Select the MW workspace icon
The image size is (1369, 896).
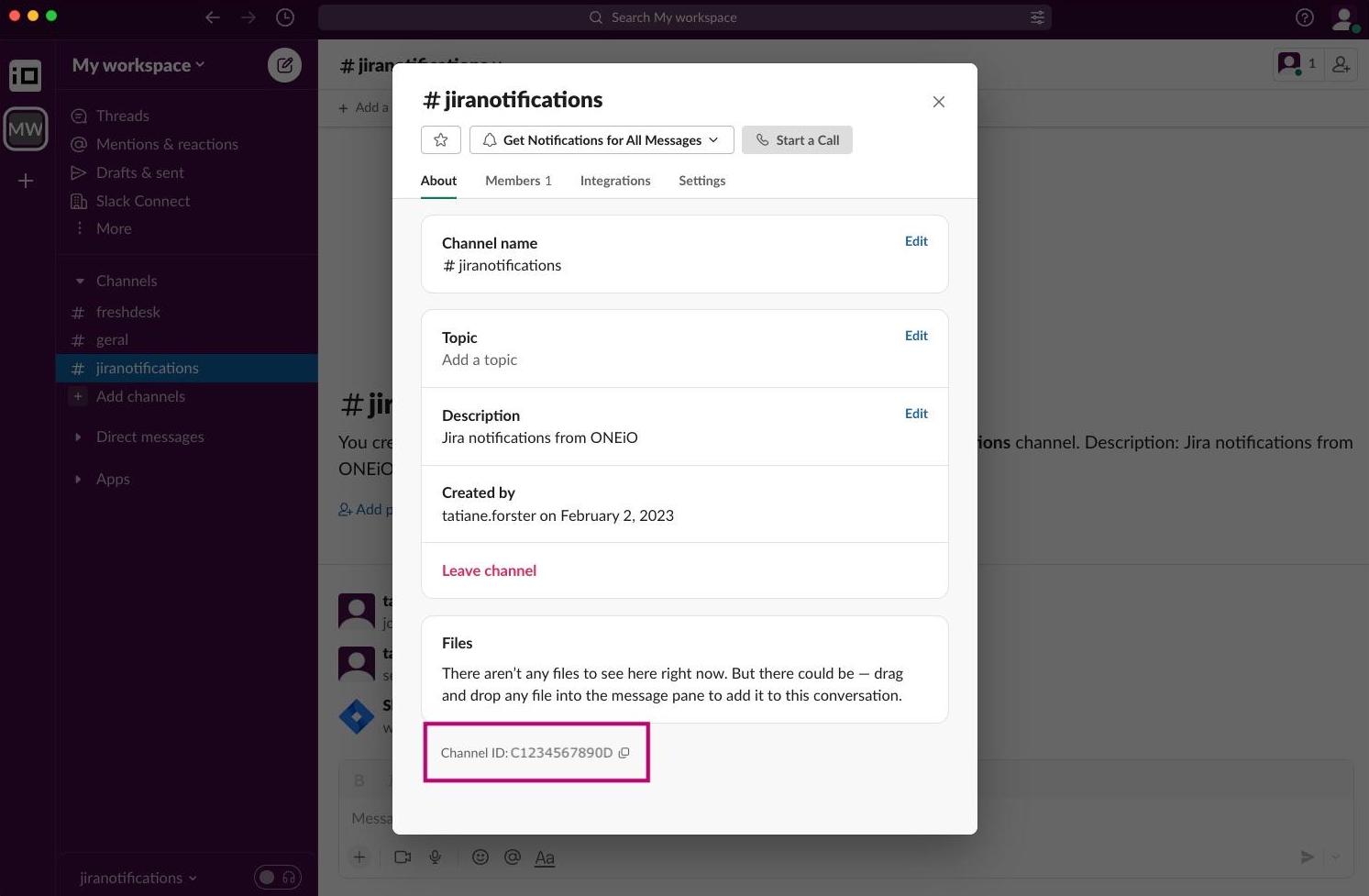click(26, 129)
